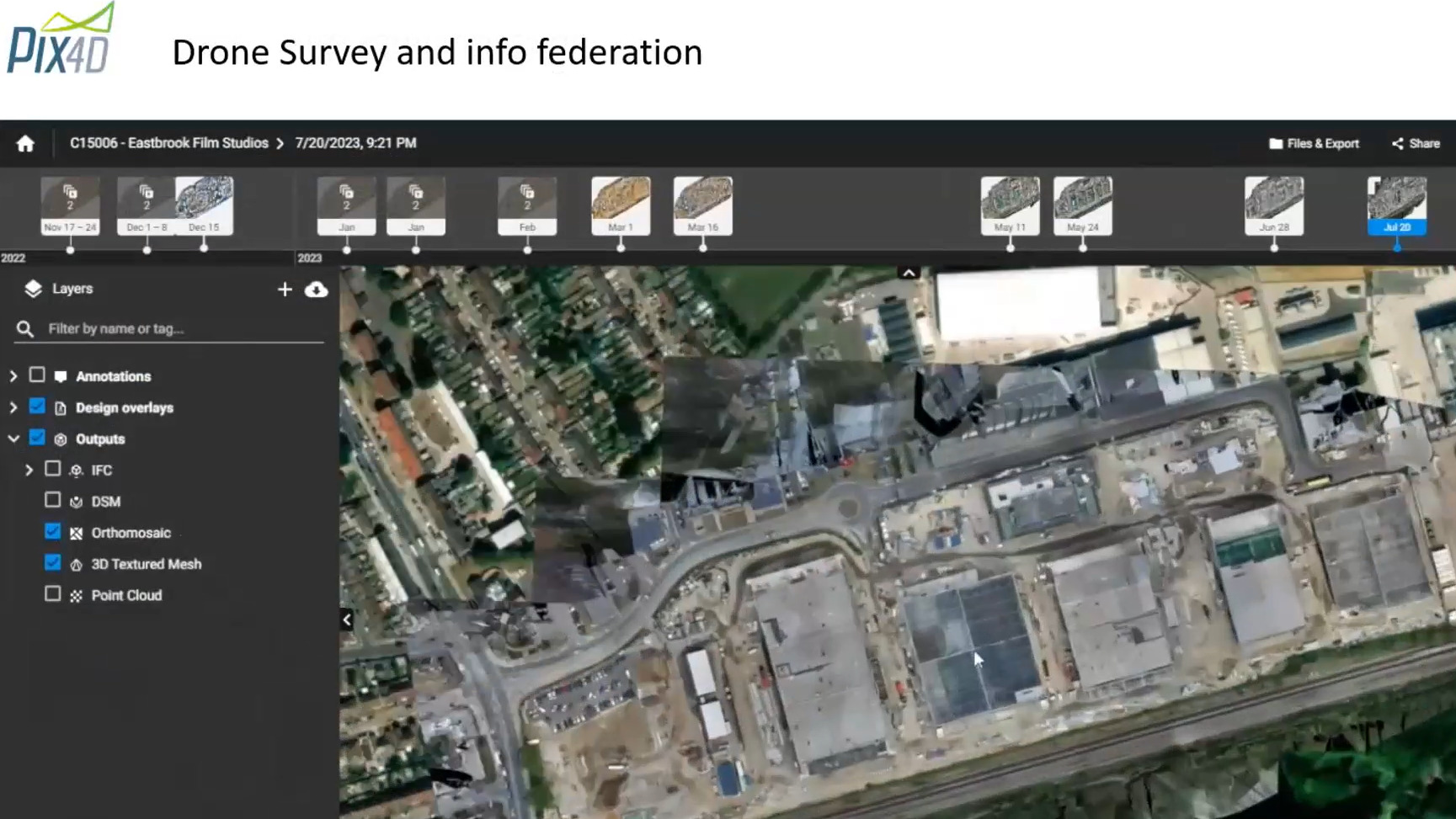Go to the home dashboard icon

[25, 144]
